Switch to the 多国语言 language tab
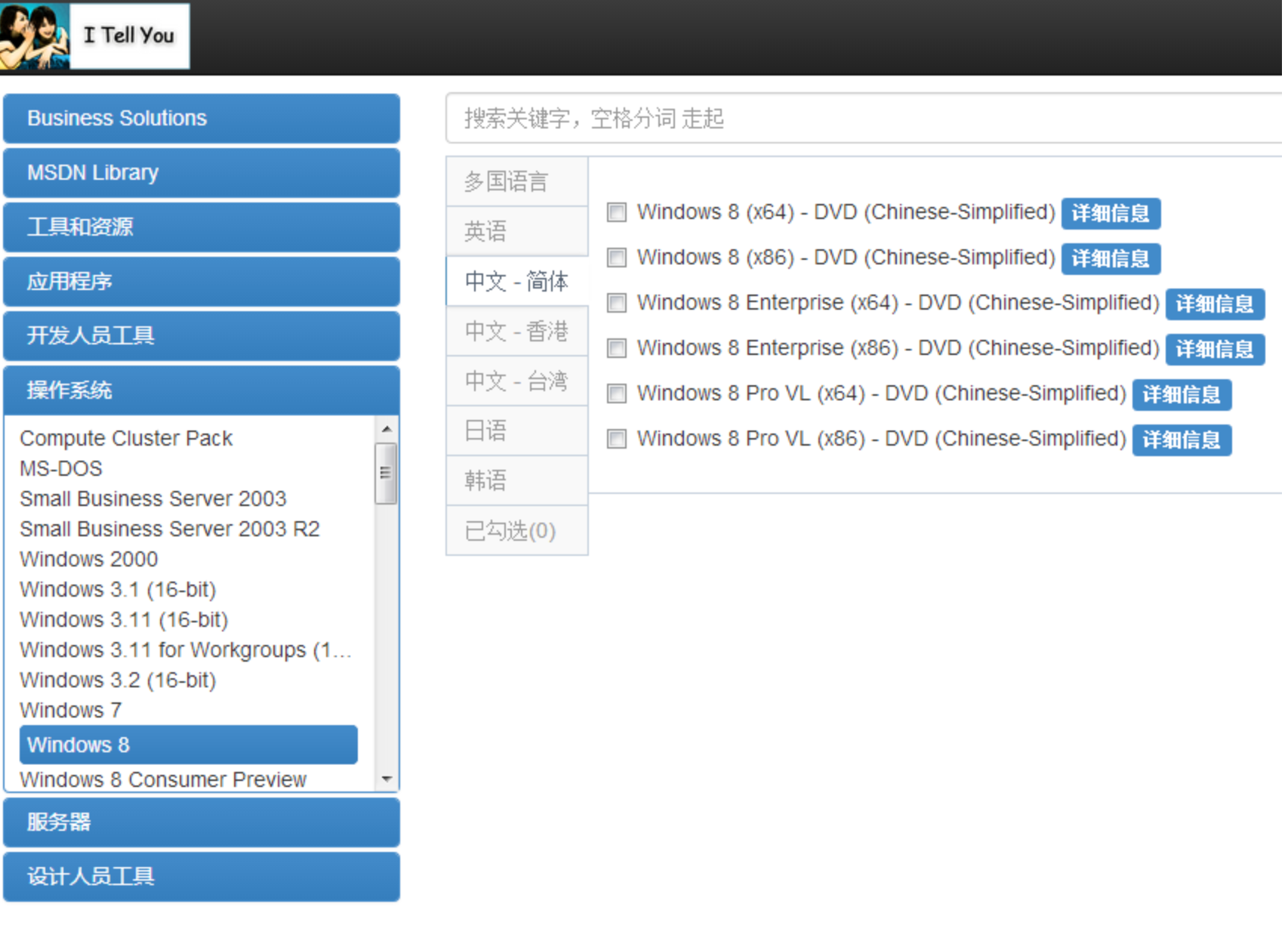The height and width of the screenshot is (929, 1288). click(517, 181)
